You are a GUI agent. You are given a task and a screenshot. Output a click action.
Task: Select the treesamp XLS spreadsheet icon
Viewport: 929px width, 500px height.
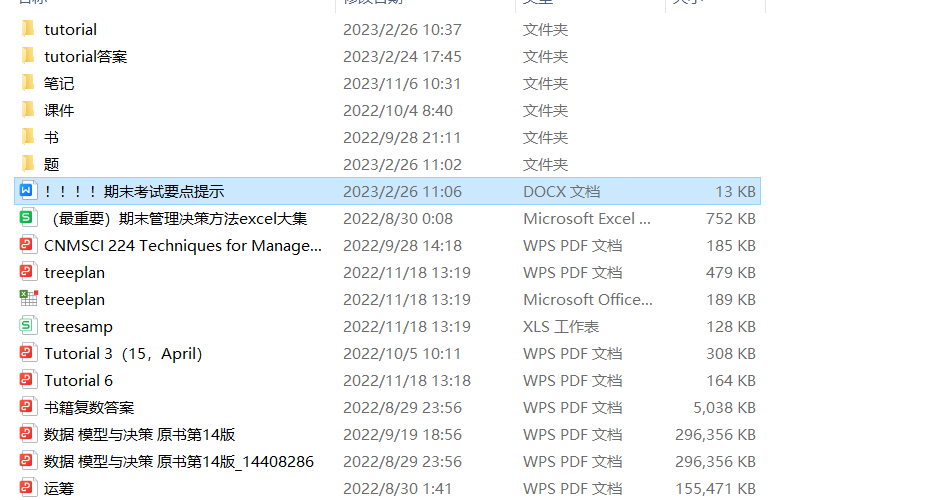pos(27,325)
